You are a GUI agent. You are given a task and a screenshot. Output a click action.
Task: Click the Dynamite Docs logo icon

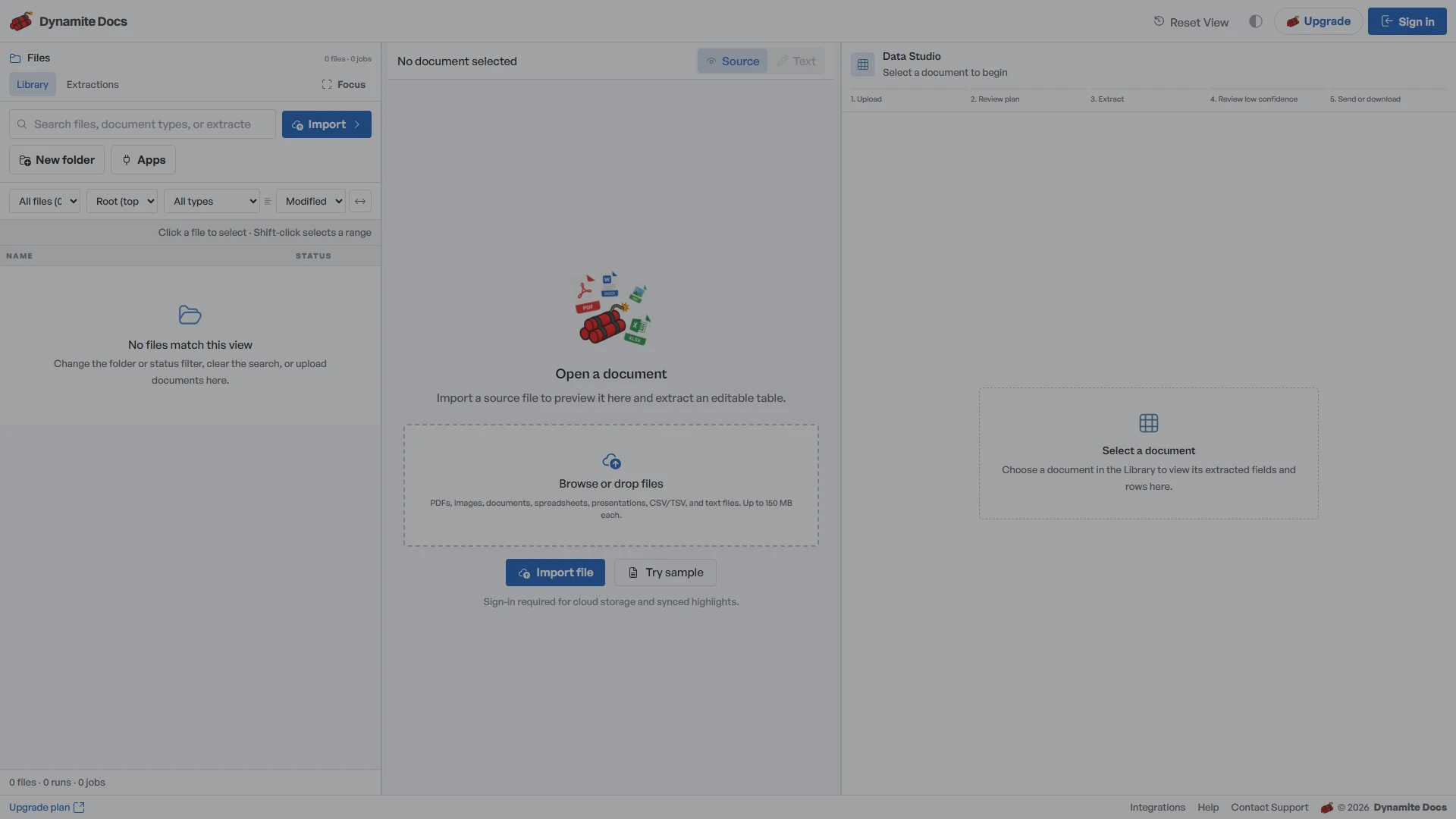click(21, 21)
